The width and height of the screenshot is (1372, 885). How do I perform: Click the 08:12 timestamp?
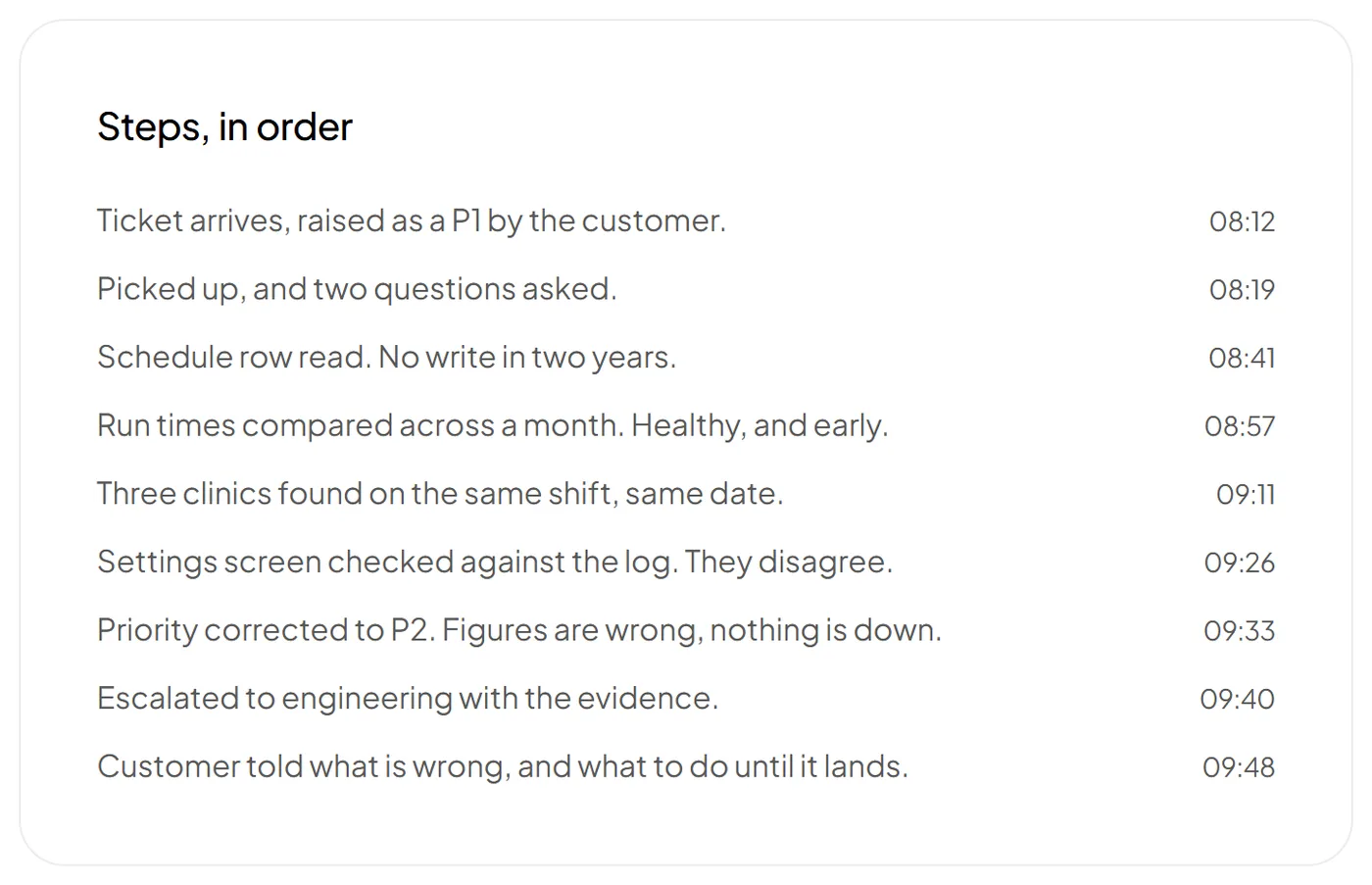point(1242,221)
